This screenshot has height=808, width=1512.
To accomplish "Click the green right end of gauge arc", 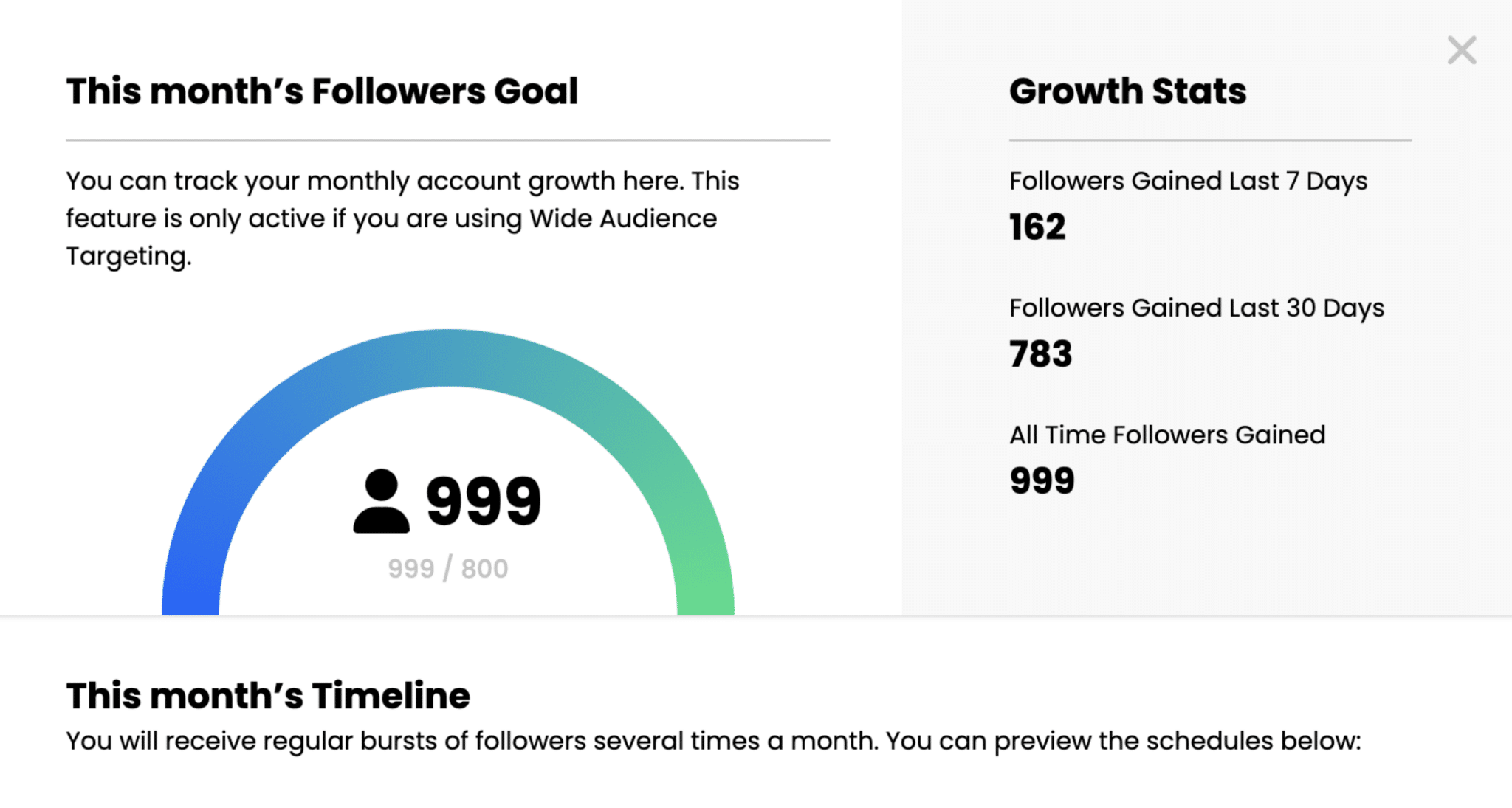I will pyautogui.click(x=705, y=583).
